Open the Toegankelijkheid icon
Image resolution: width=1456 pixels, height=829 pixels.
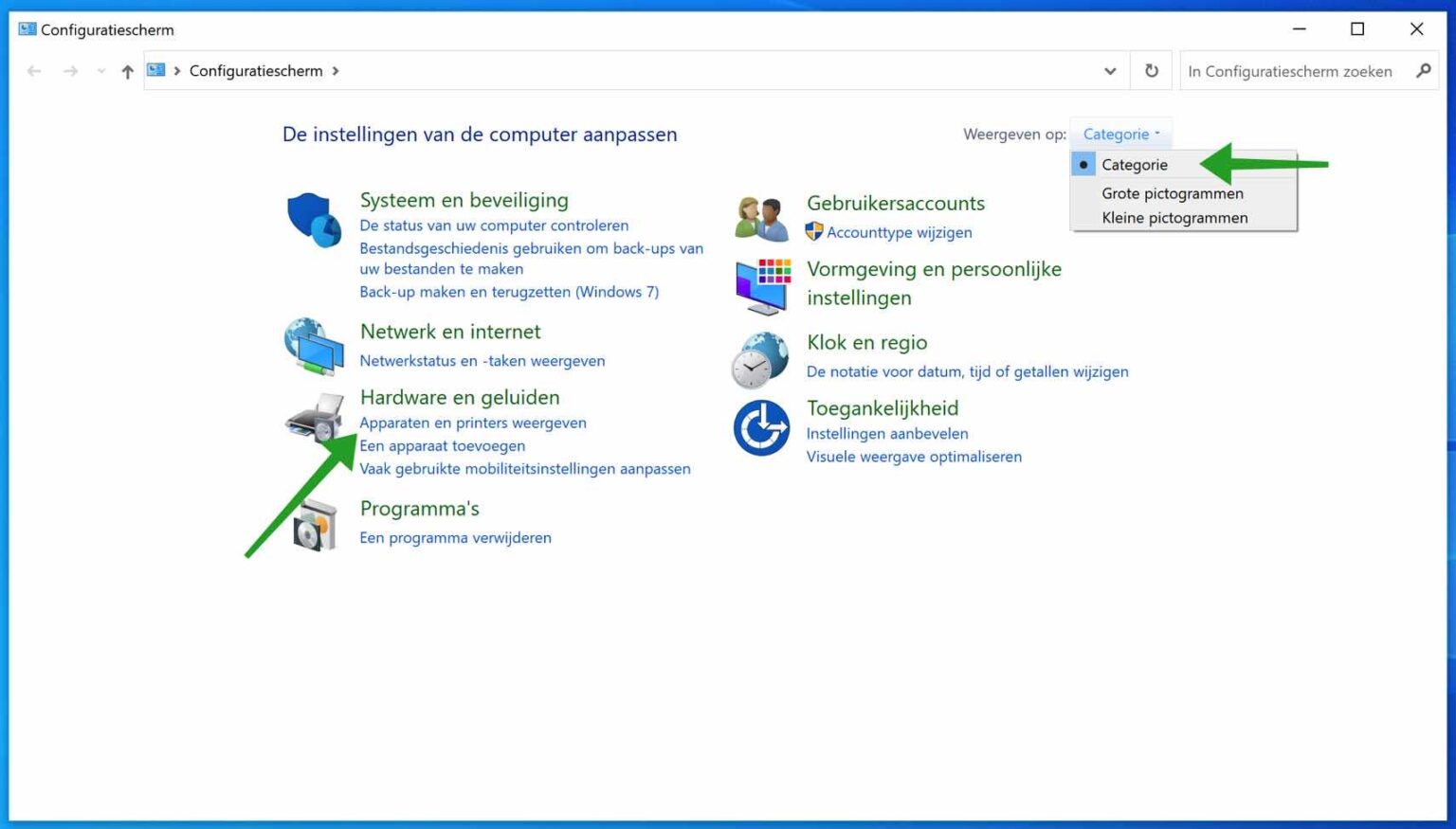[x=760, y=427]
